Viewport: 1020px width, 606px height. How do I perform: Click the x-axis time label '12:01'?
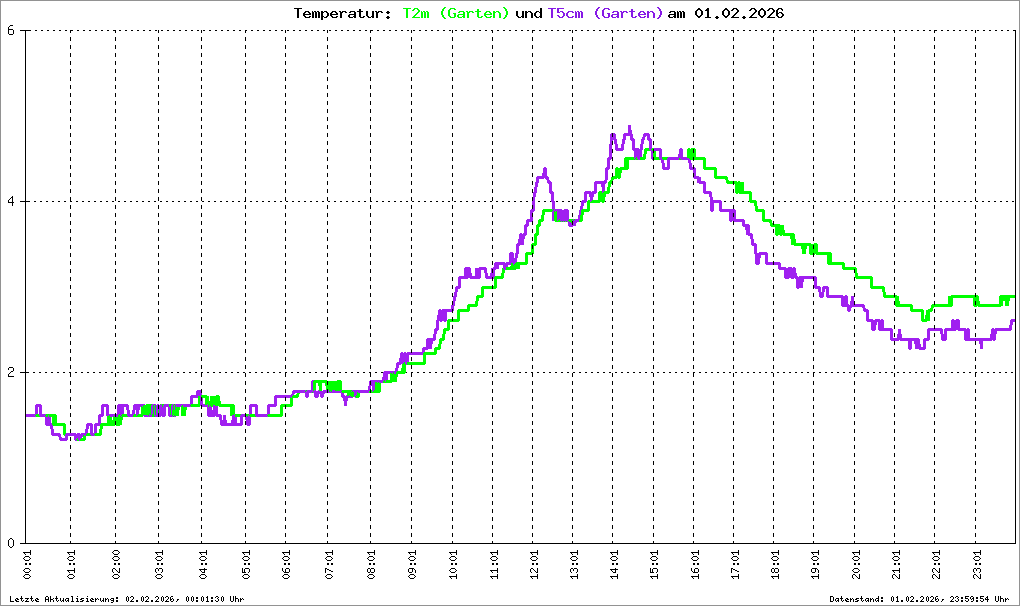tap(533, 564)
